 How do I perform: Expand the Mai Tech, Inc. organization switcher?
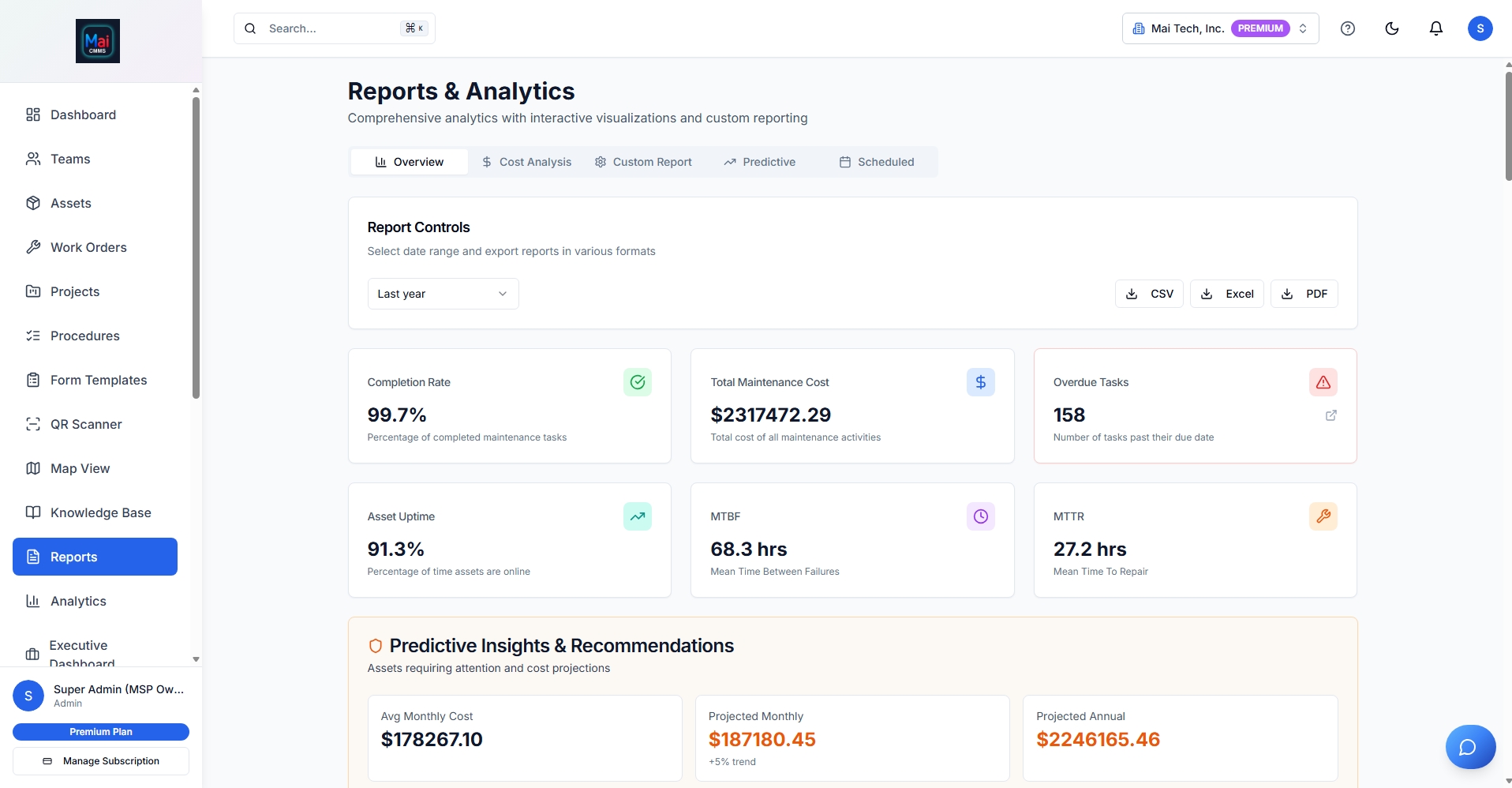pyautogui.click(x=1218, y=28)
